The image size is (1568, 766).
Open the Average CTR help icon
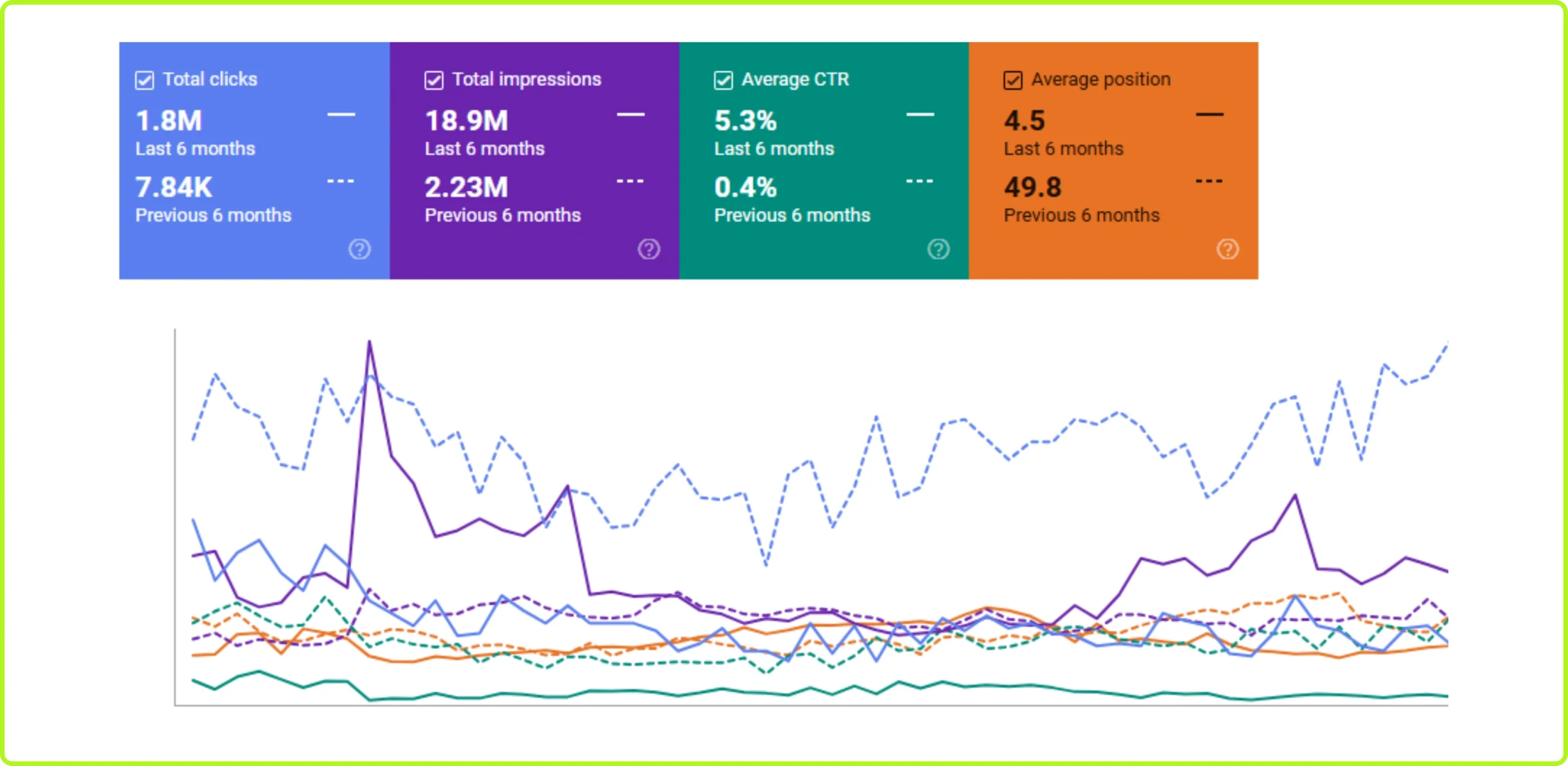[938, 249]
